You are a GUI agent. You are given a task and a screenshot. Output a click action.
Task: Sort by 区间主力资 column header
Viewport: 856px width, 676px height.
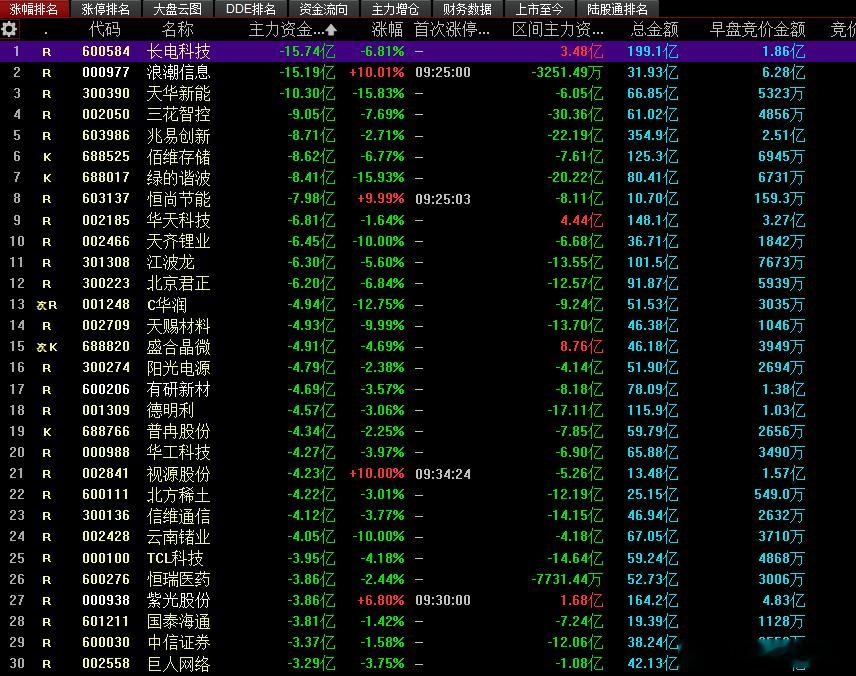coord(557,29)
